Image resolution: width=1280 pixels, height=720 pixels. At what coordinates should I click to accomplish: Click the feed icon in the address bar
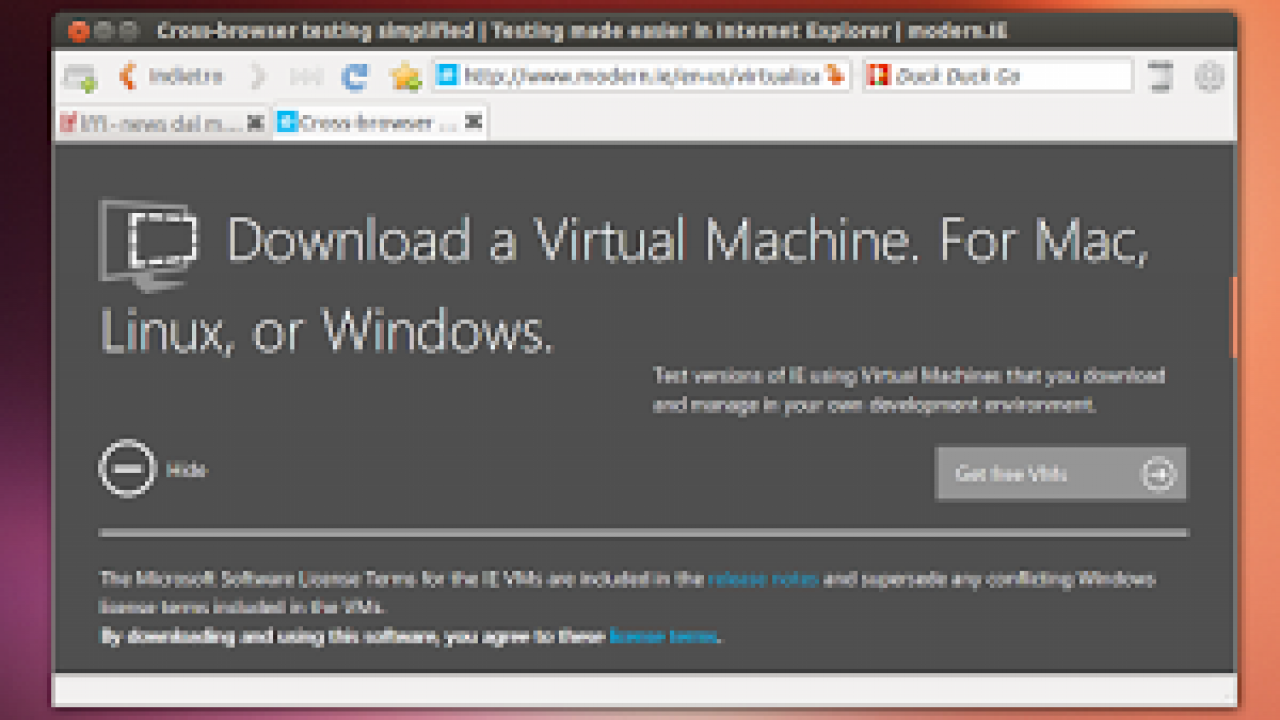(x=834, y=76)
